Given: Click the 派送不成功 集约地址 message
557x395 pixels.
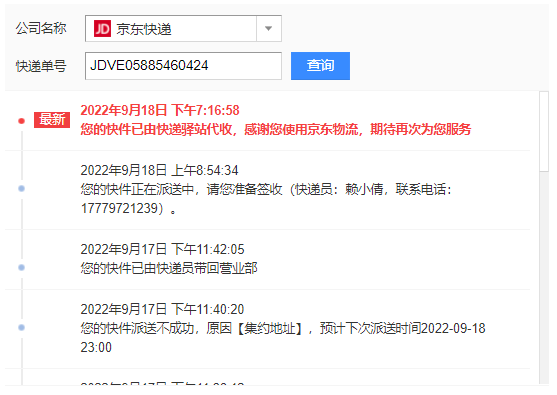Looking at the screenshot, I should 283,337.
